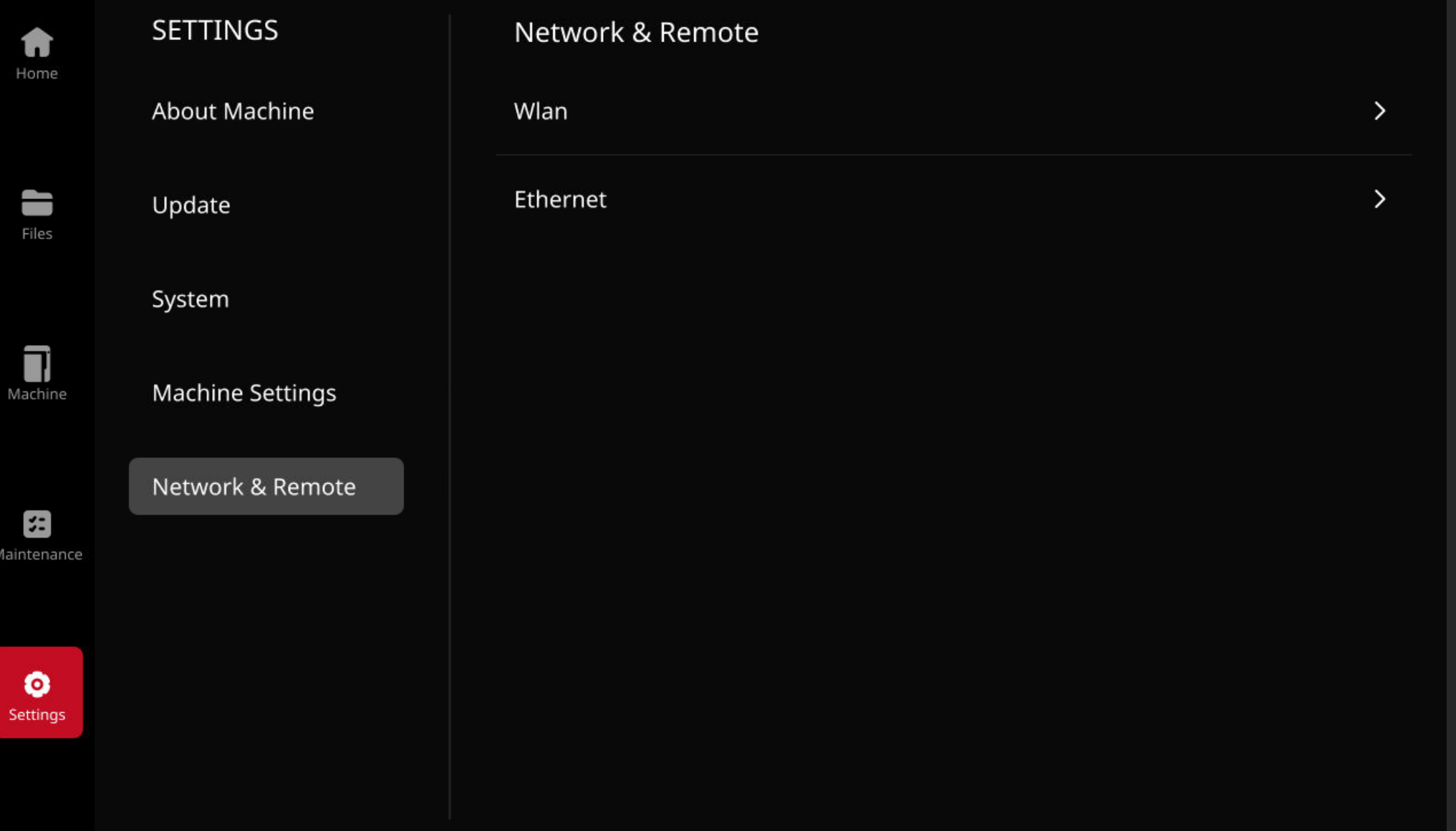
Task: Click the Settings text label under gear
Action: (37, 714)
